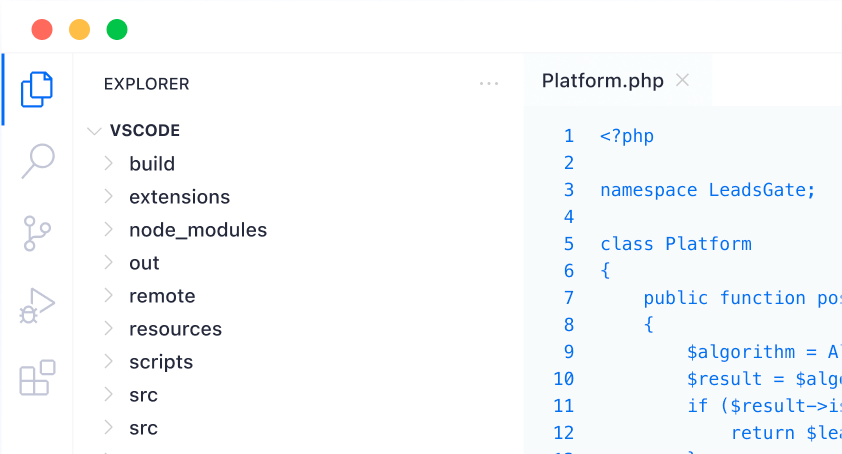Close the Platform.php tab
The height and width of the screenshot is (454, 842).
(683, 80)
